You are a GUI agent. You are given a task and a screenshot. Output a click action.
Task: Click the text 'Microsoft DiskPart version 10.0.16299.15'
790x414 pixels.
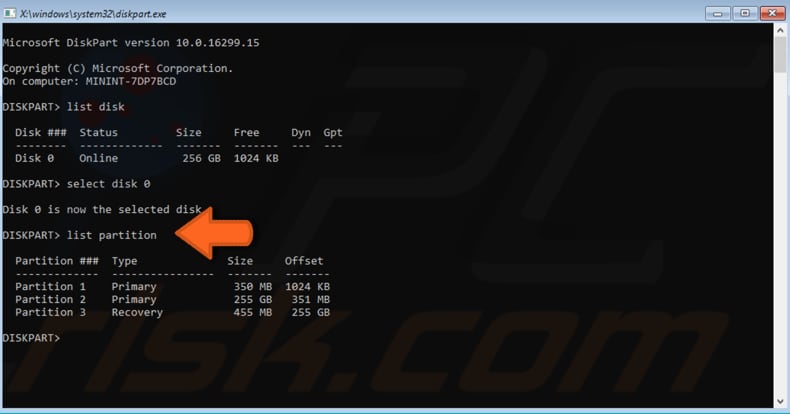131,43
